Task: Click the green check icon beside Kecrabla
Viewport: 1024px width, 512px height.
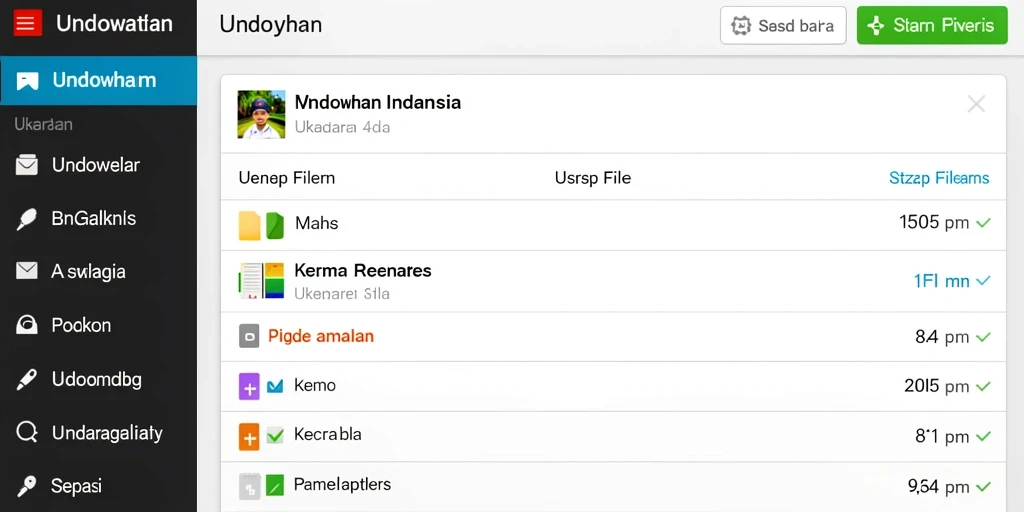Action: (275, 436)
